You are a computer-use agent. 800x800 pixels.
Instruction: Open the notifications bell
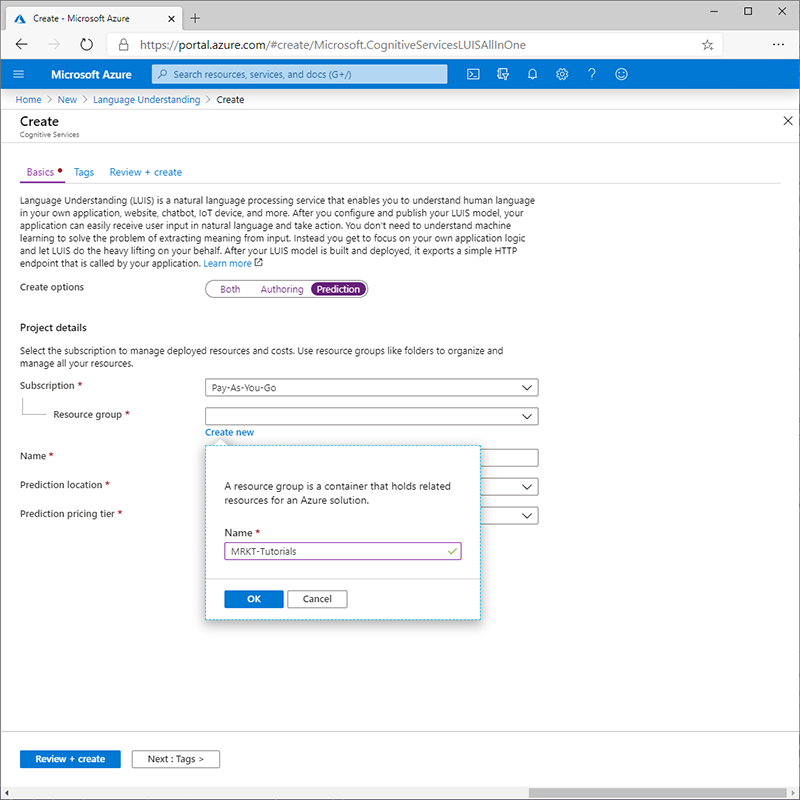click(x=532, y=74)
